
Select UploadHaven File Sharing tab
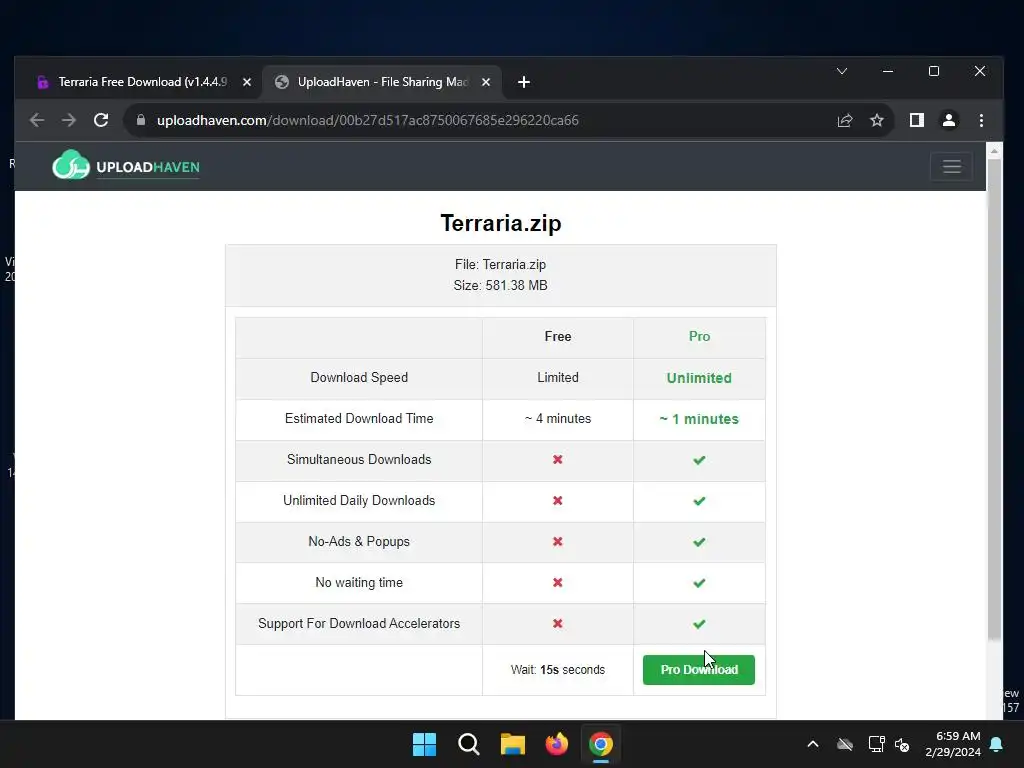click(x=382, y=82)
